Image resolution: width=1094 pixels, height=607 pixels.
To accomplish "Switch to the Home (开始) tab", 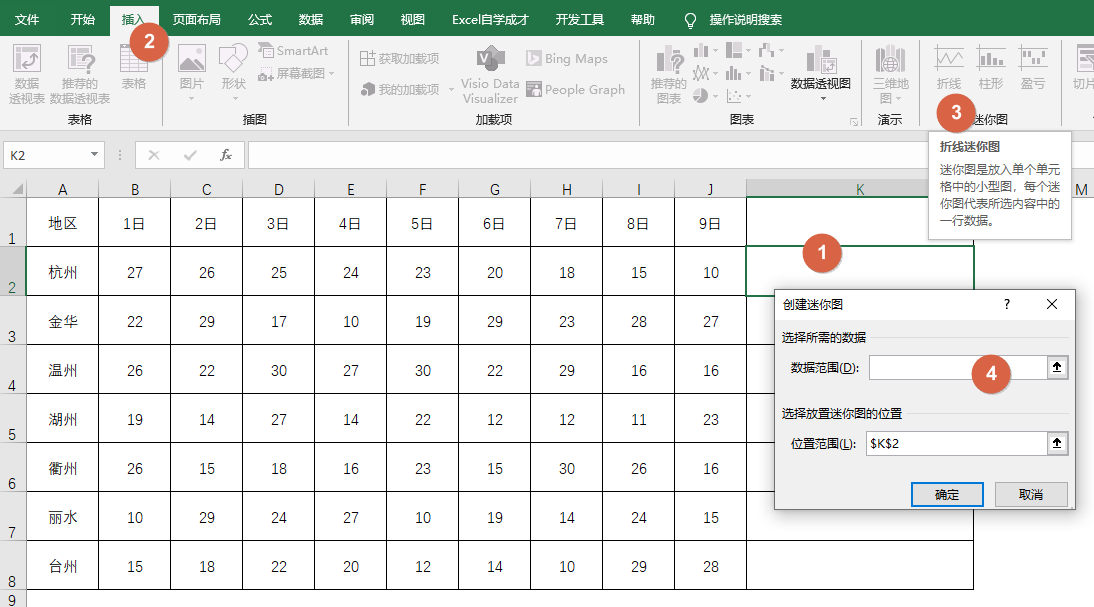I will [82, 20].
